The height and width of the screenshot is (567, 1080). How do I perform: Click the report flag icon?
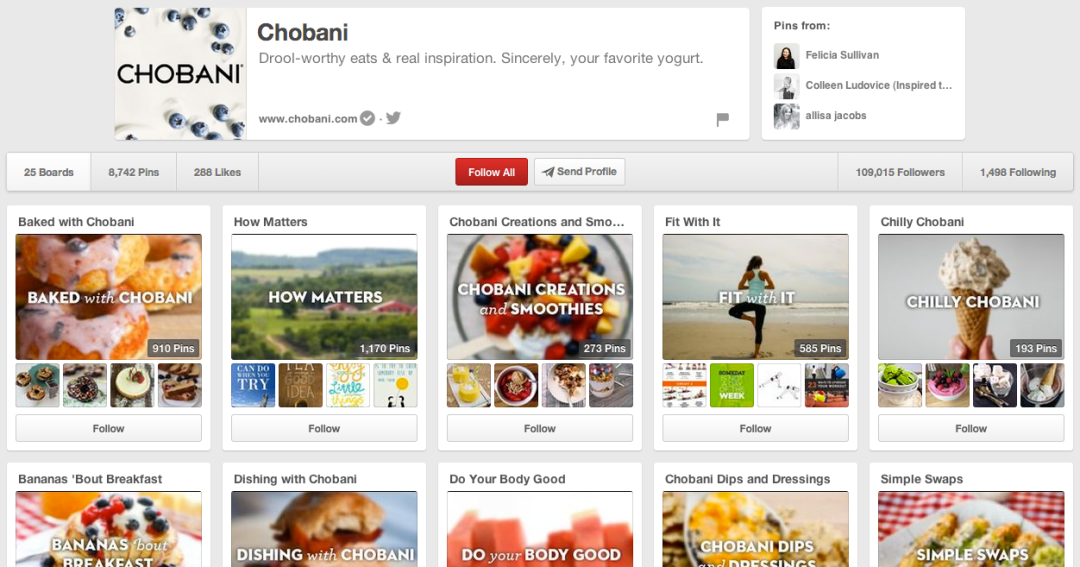pyautogui.click(x=722, y=119)
